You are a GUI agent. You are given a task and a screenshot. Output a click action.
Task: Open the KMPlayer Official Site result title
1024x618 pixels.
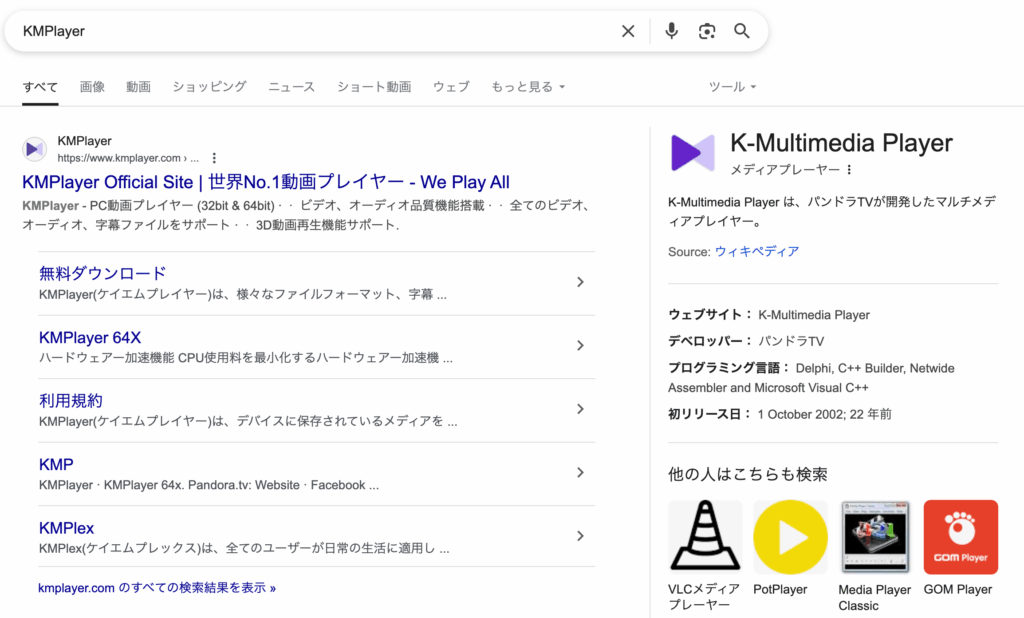[266, 182]
